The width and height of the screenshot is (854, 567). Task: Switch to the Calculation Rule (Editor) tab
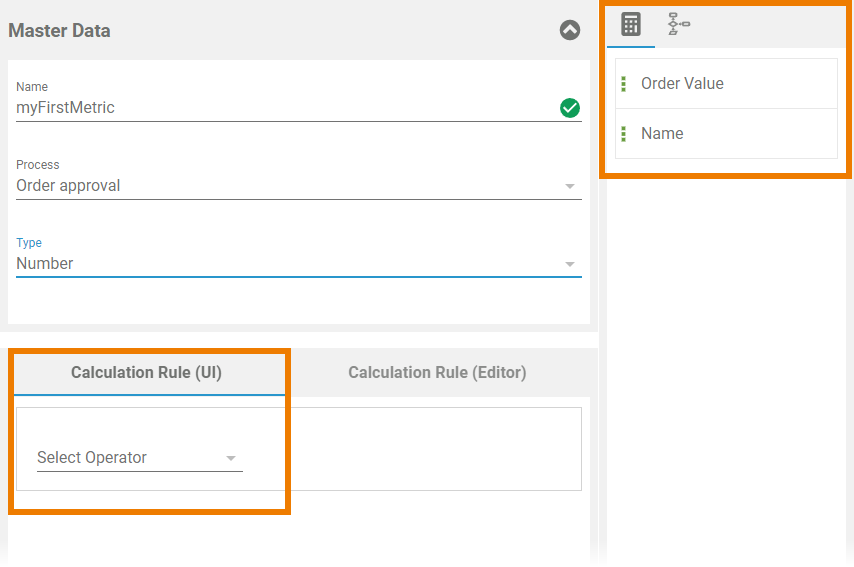[x=437, y=372]
